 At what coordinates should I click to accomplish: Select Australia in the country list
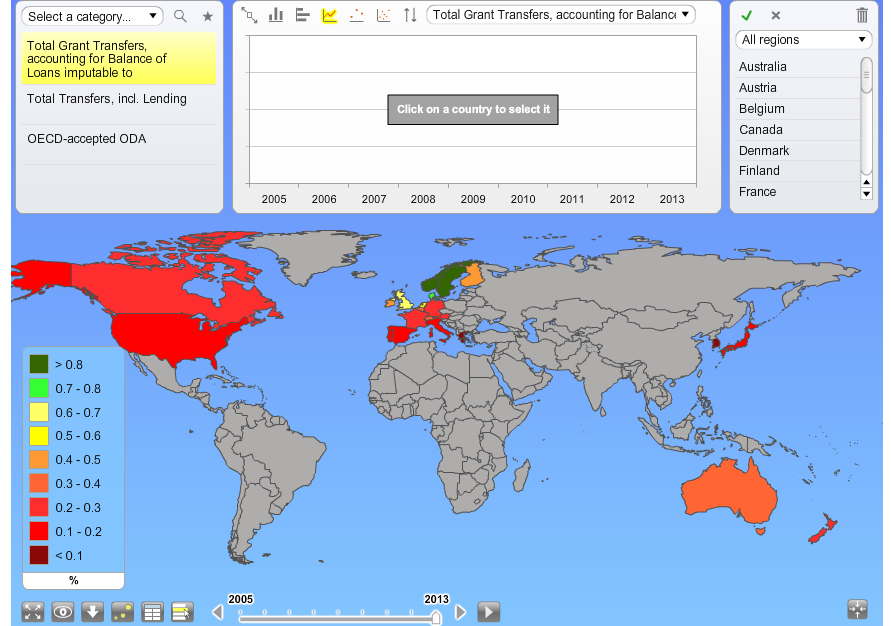coord(798,67)
